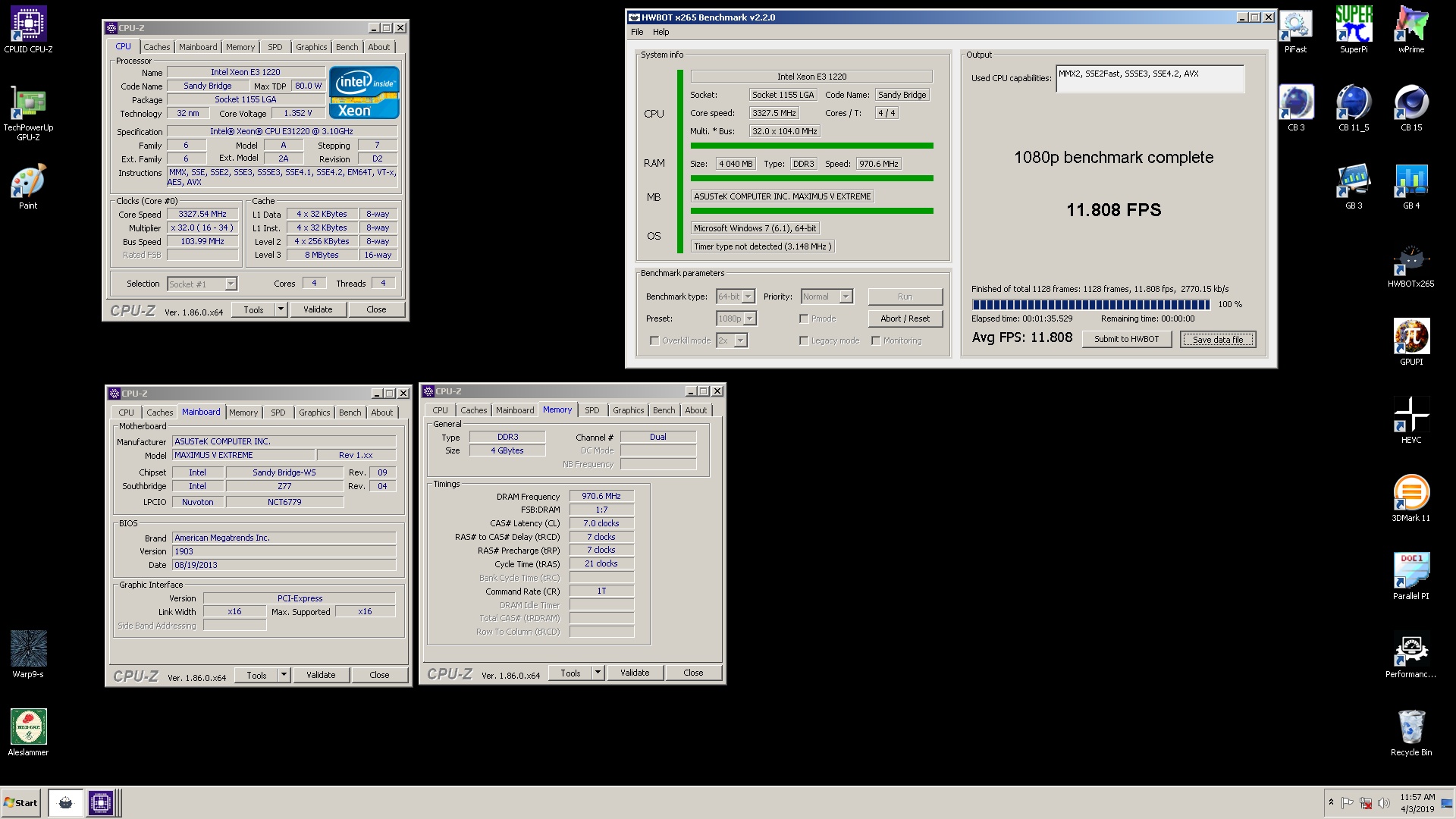Click the taskbar clock
The image size is (1456, 819).
pyautogui.click(x=1417, y=803)
